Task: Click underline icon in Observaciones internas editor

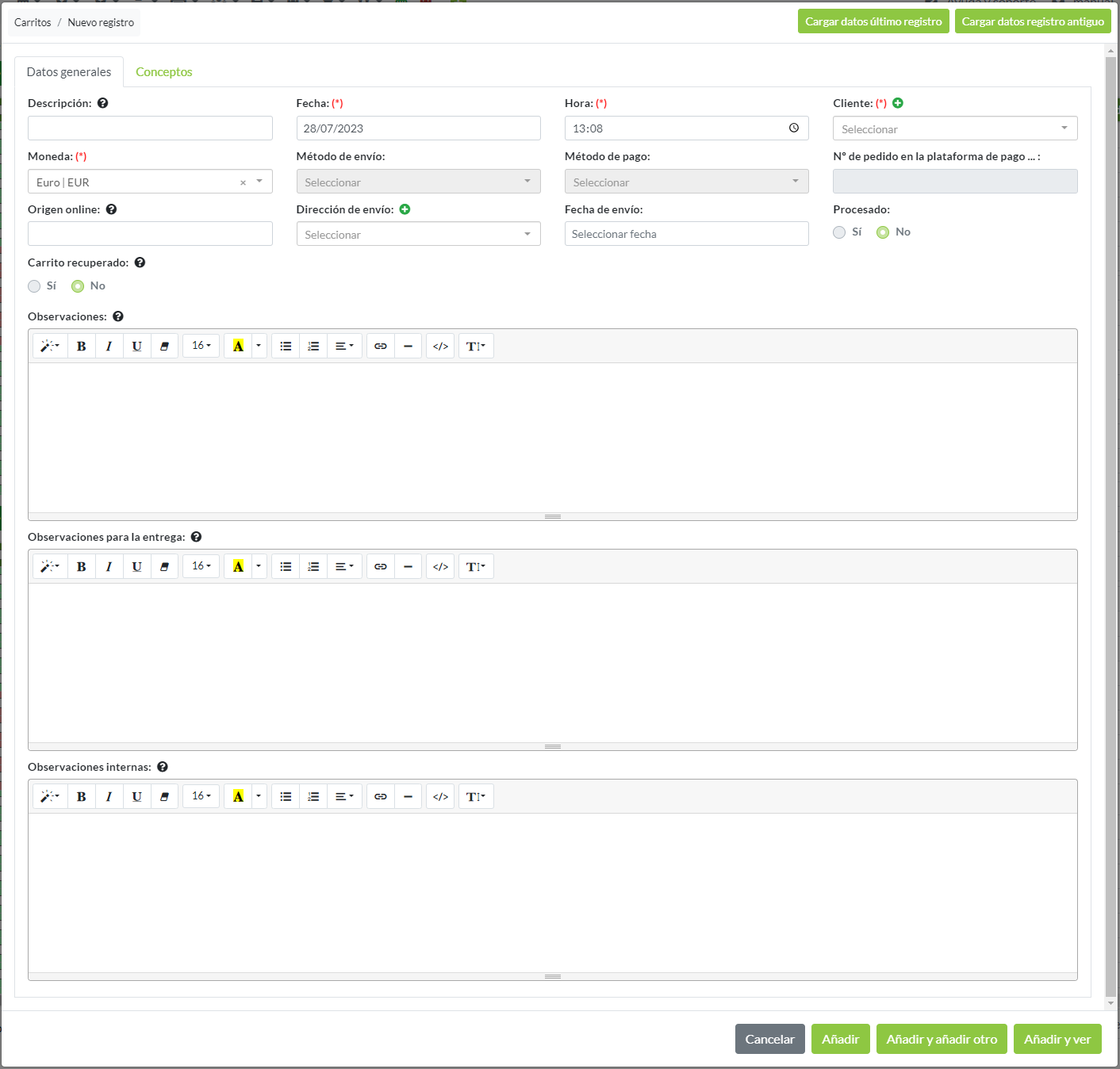Action: (136, 796)
